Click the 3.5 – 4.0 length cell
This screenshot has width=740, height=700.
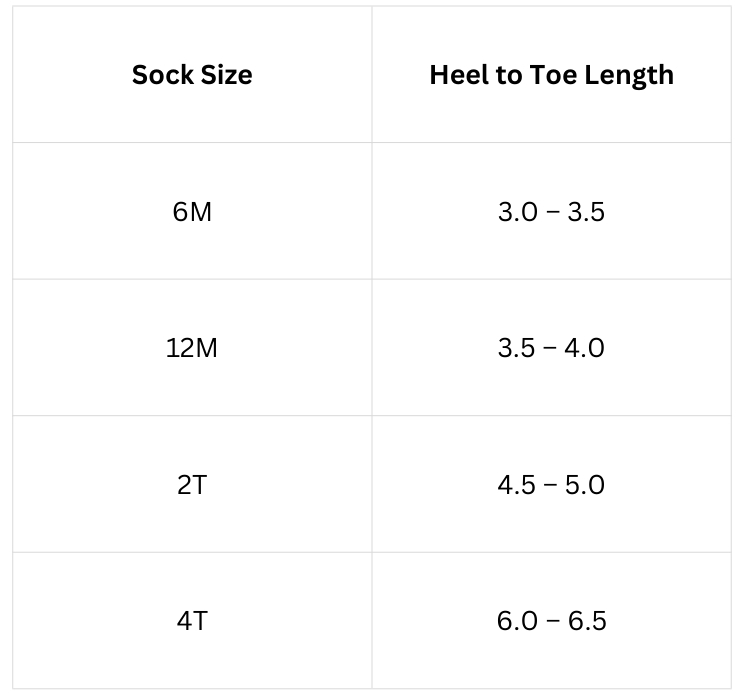(551, 348)
